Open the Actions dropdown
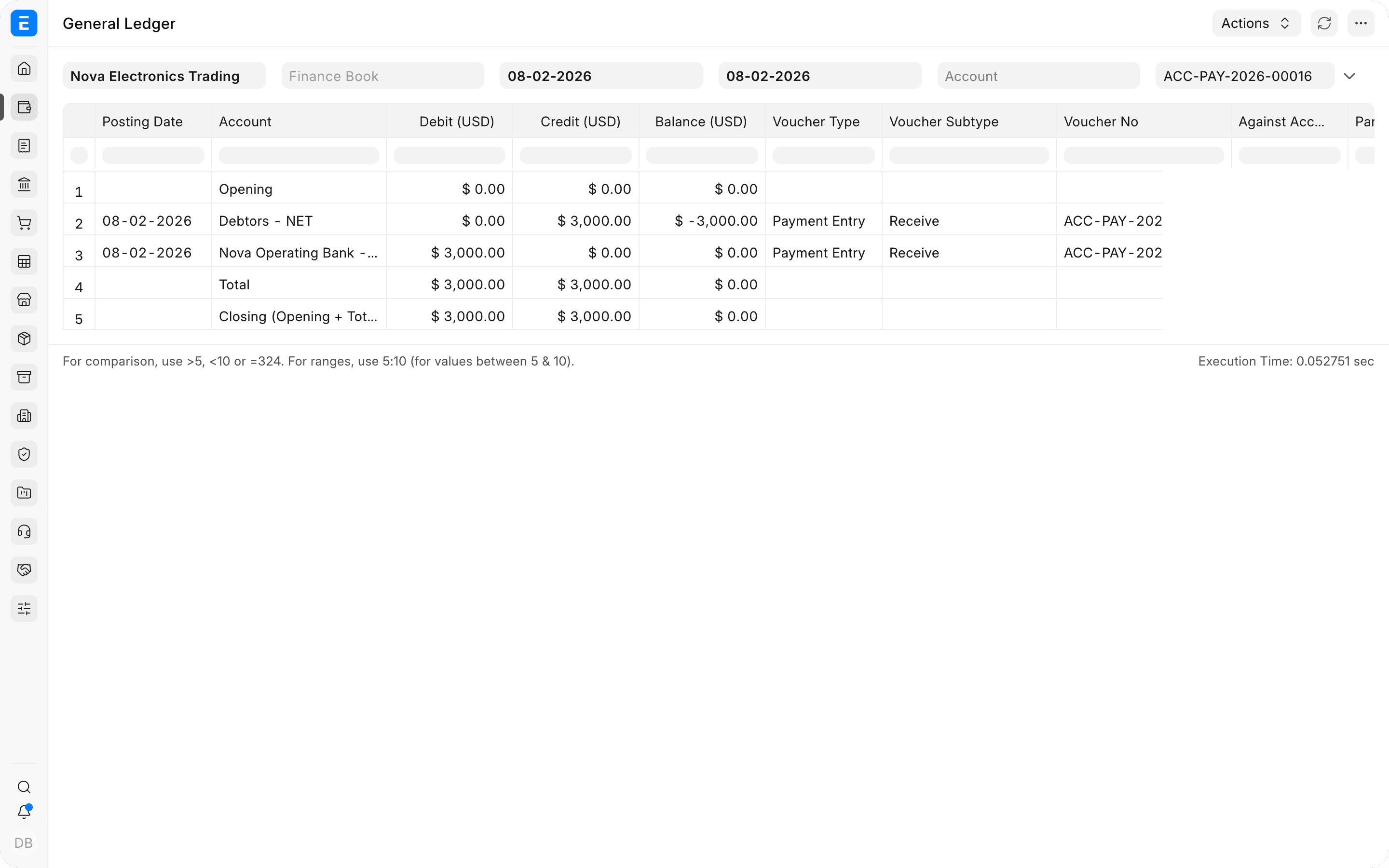 click(1256, 24)
